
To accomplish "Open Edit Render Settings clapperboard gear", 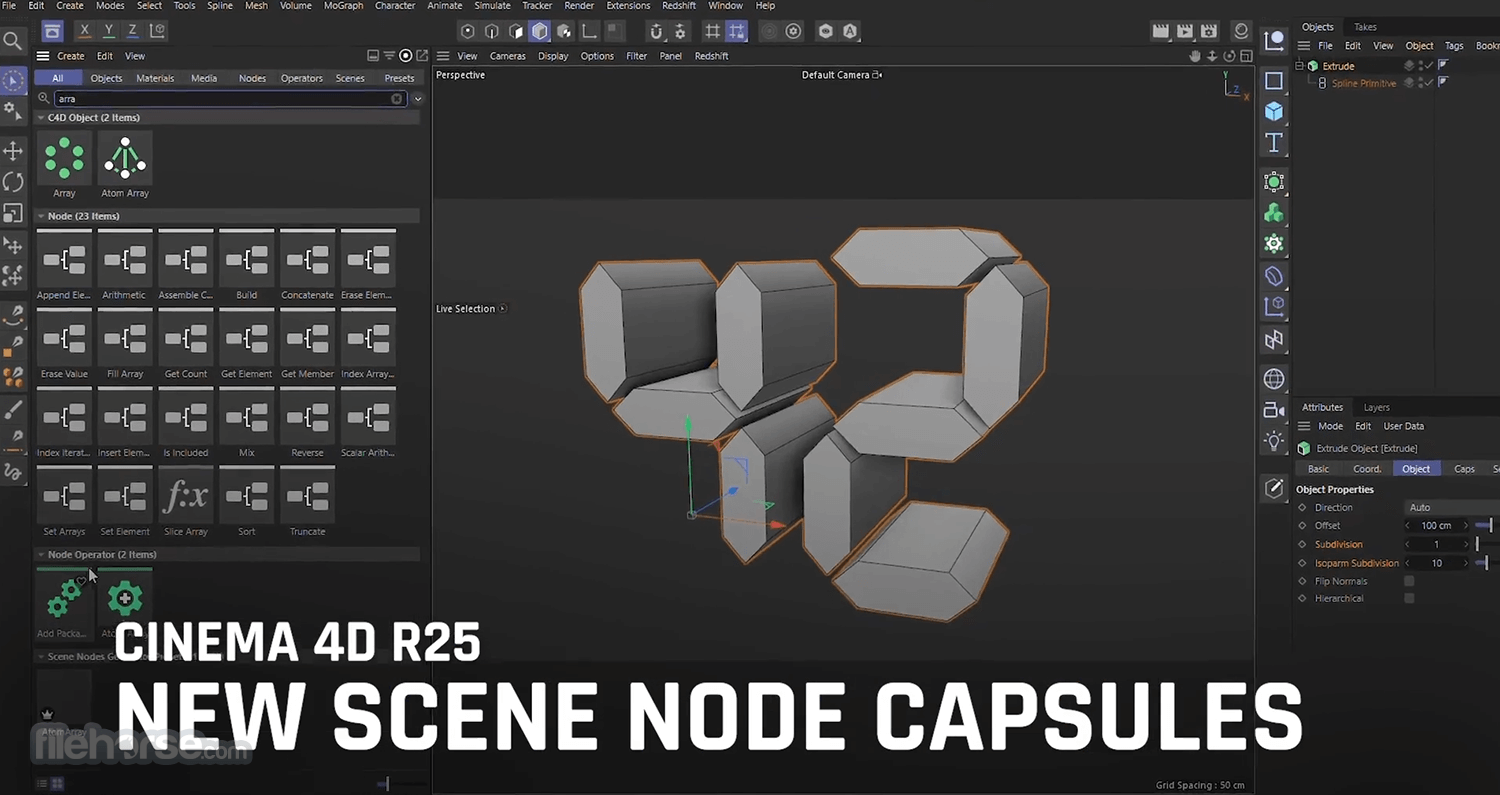I will pyautogui.click(x=1209, y=32).
